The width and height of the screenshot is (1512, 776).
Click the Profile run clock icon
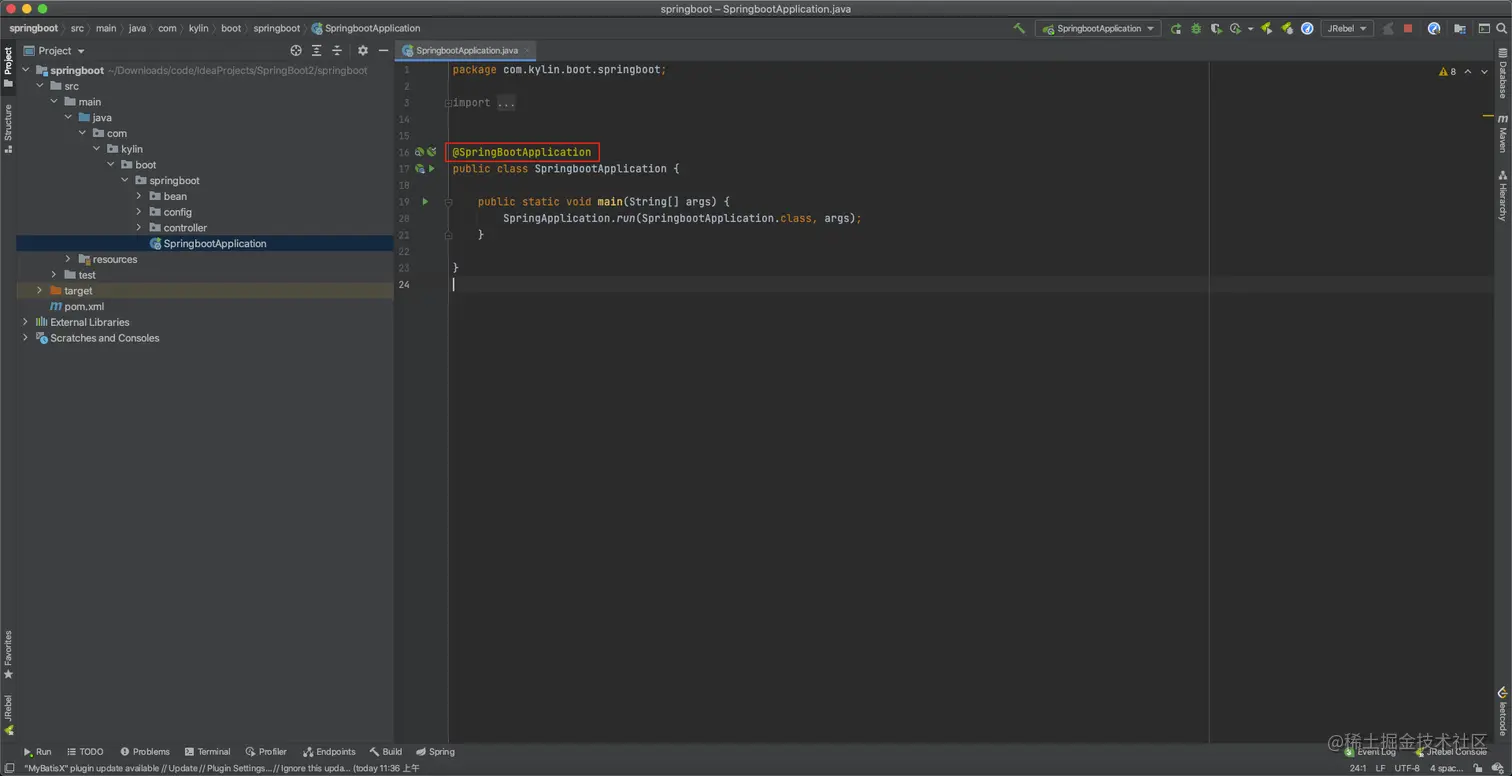1236,28
